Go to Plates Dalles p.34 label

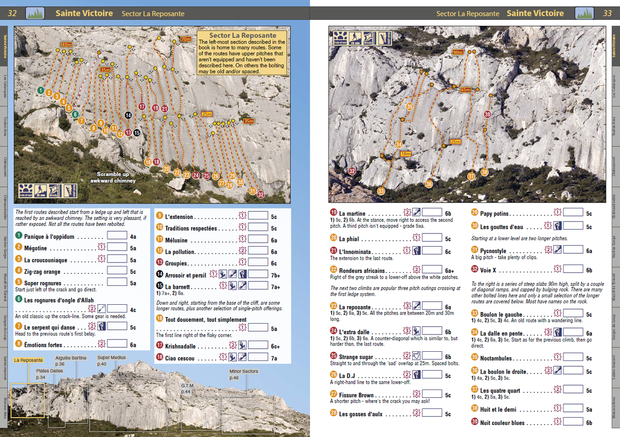click(x=49, y=374)
